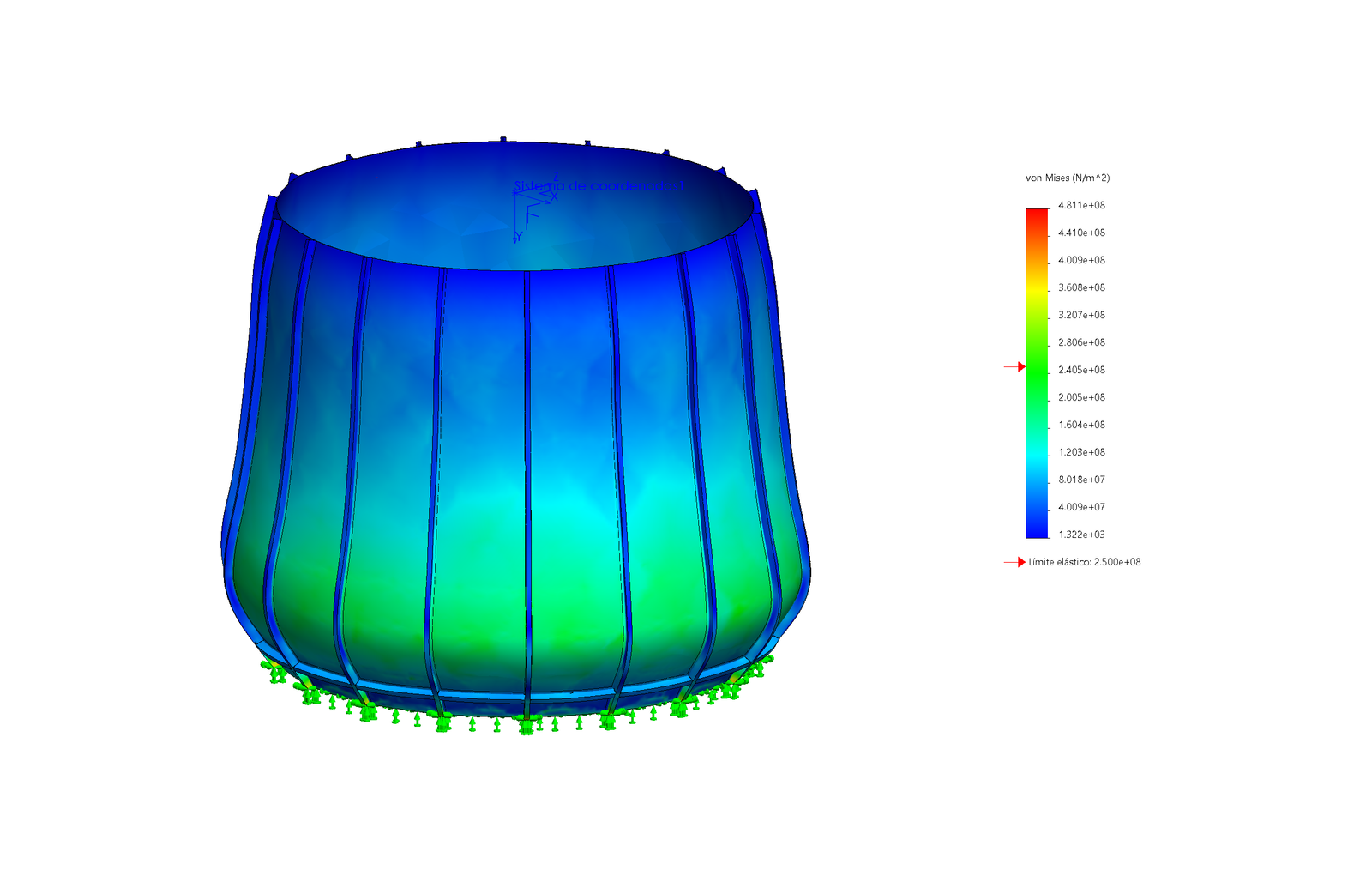The height and width of the screenshot is (882, 1372).
Task: Click the red arrow icon before Límite elástico
Action: click(1014, 562)
